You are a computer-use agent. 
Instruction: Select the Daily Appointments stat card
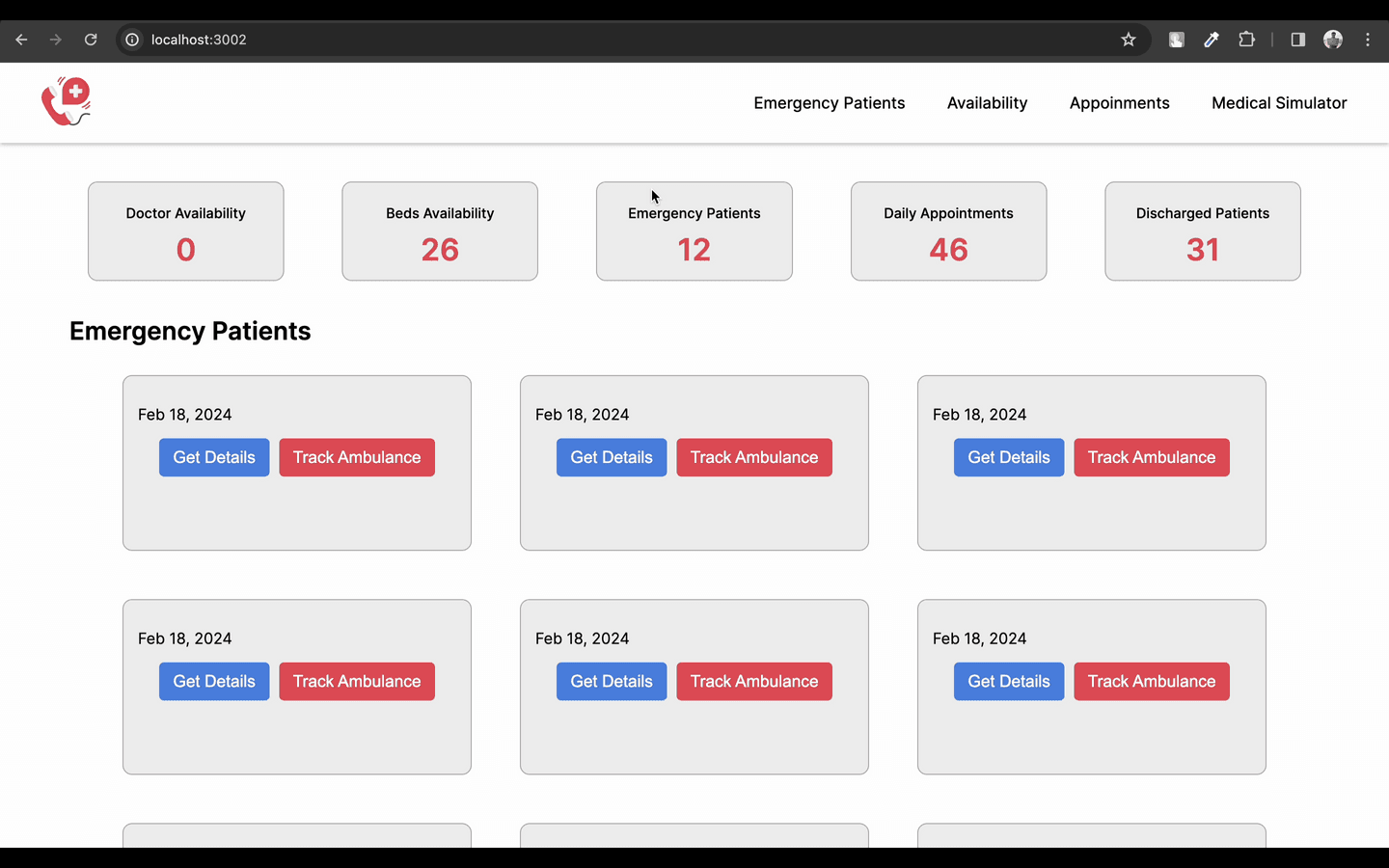pos(948,231)
